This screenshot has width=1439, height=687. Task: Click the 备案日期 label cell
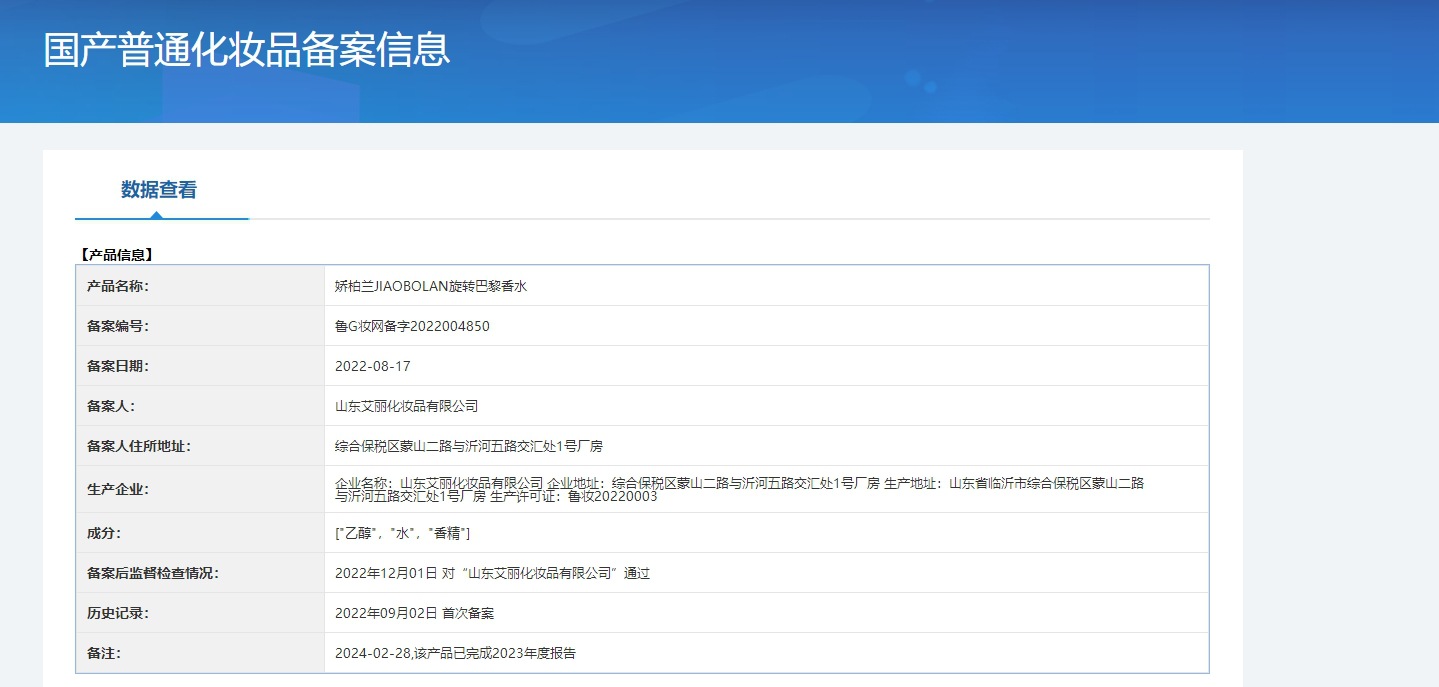[x=200, y=366]
